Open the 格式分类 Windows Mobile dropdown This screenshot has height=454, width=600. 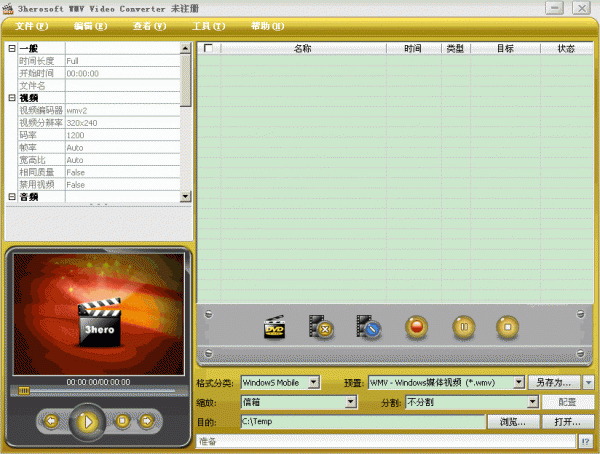tap(314, 382)
